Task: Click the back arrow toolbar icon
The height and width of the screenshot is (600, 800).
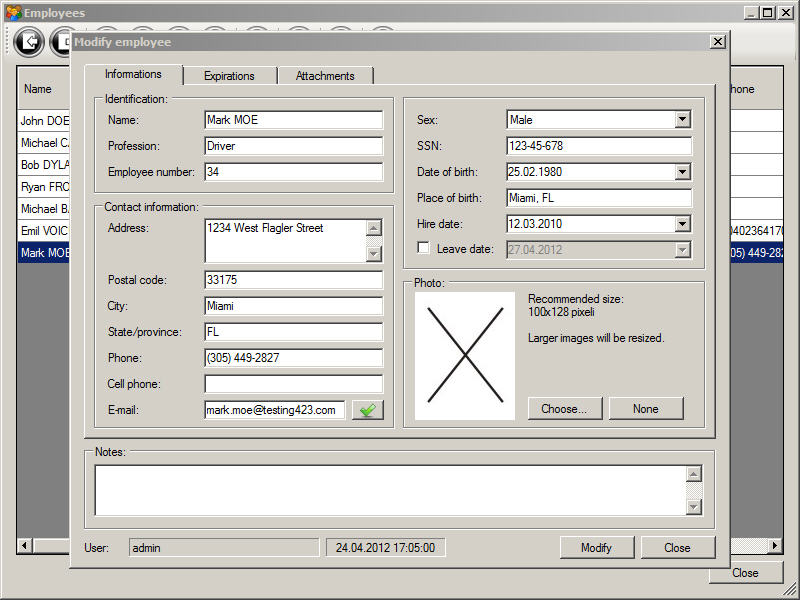Action: (29, 42)
